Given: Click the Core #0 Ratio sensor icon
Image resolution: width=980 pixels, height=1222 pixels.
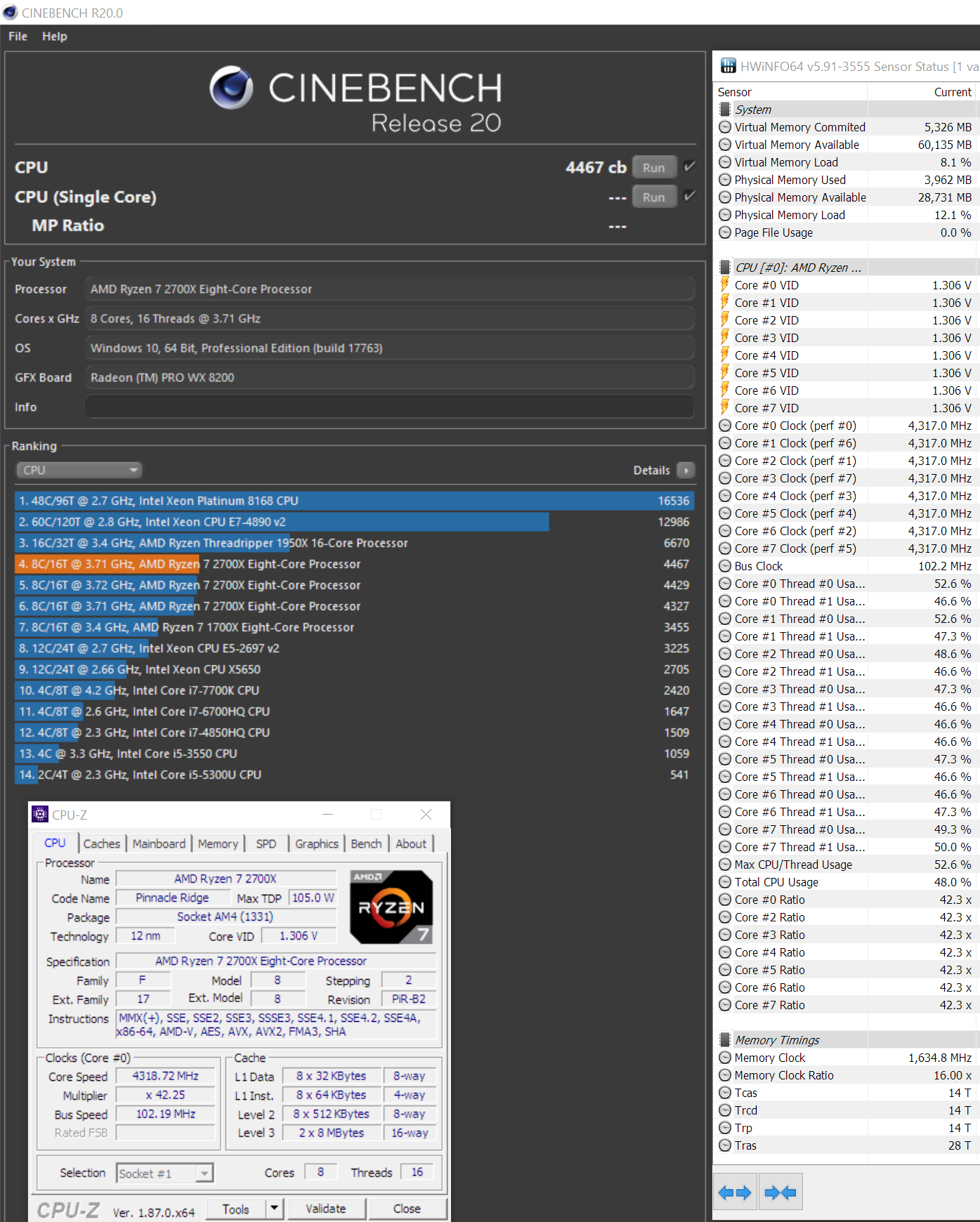Looking at the screenshot, I should point(725,900).
